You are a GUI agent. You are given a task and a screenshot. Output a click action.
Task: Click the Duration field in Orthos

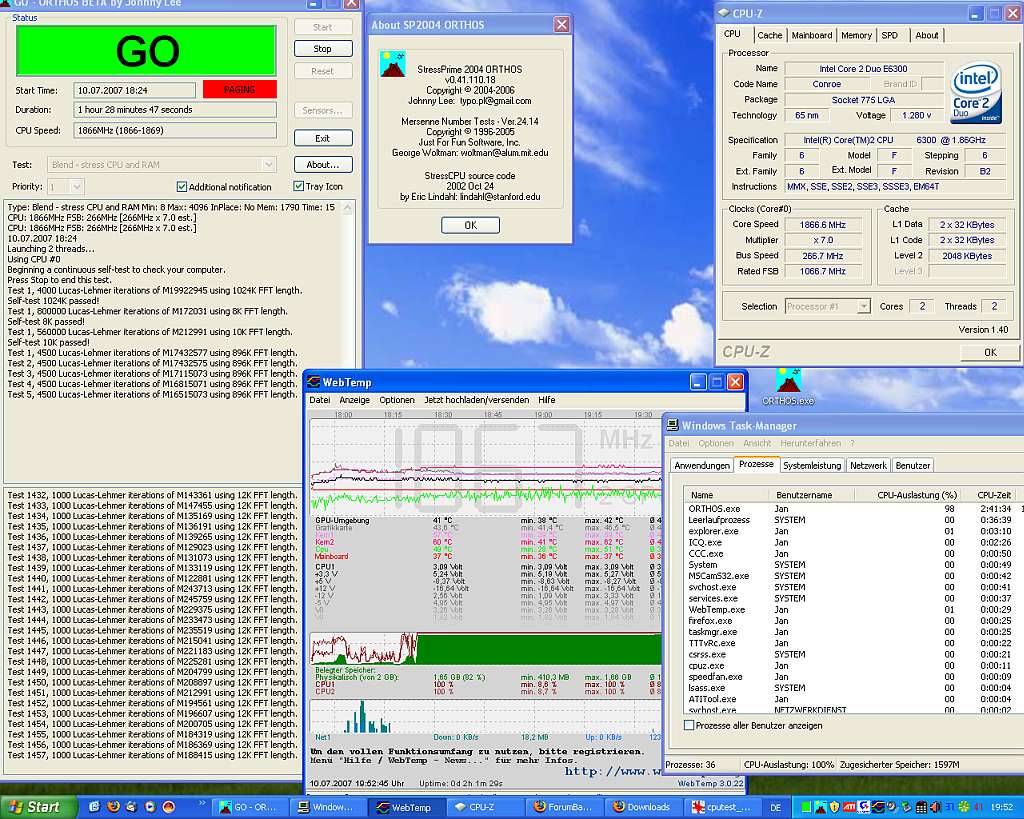pyautogui.click(x=174, y=110)
